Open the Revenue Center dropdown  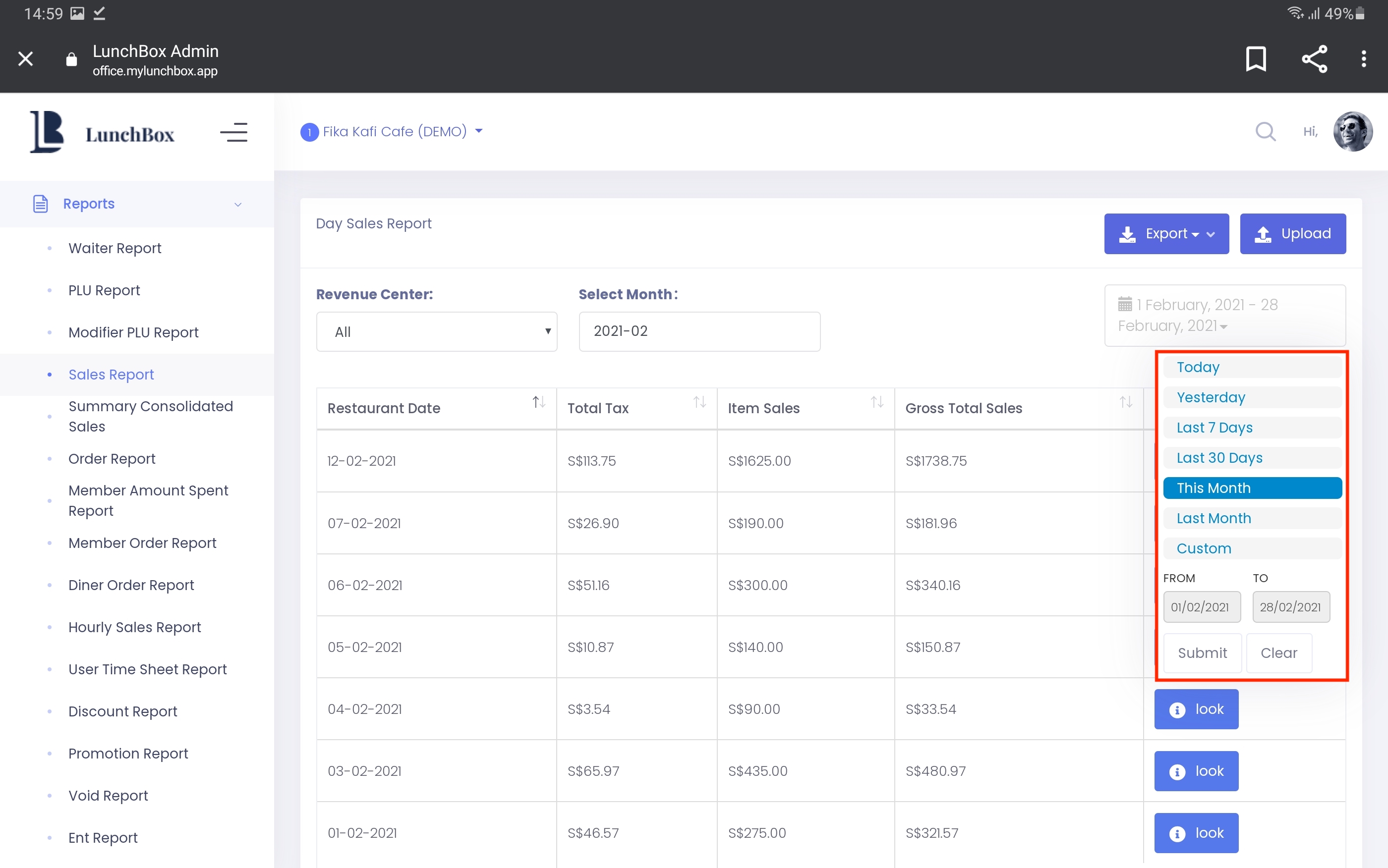[436, 332]
